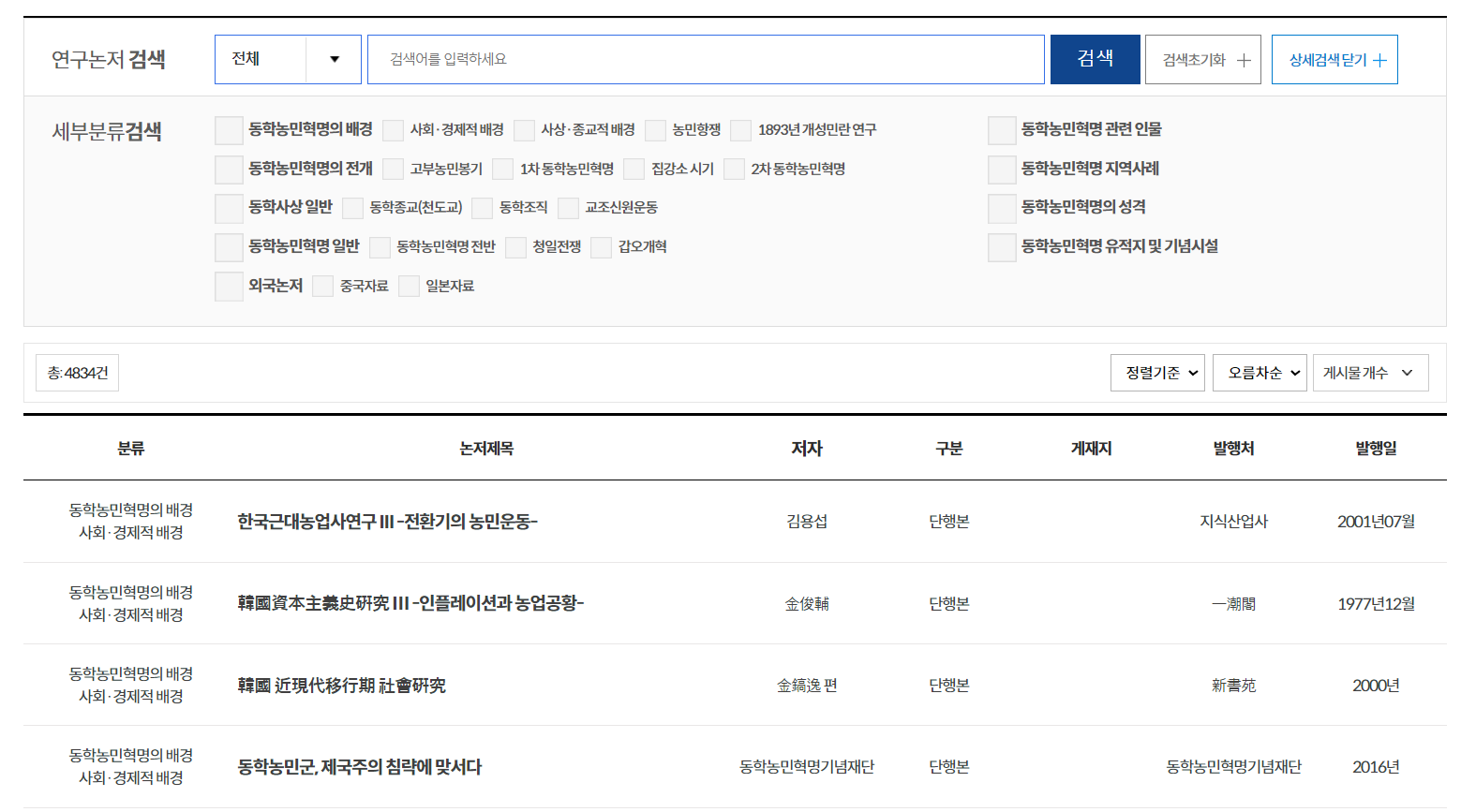
Task: Click the 분류 column header
Action: [131, 449]
